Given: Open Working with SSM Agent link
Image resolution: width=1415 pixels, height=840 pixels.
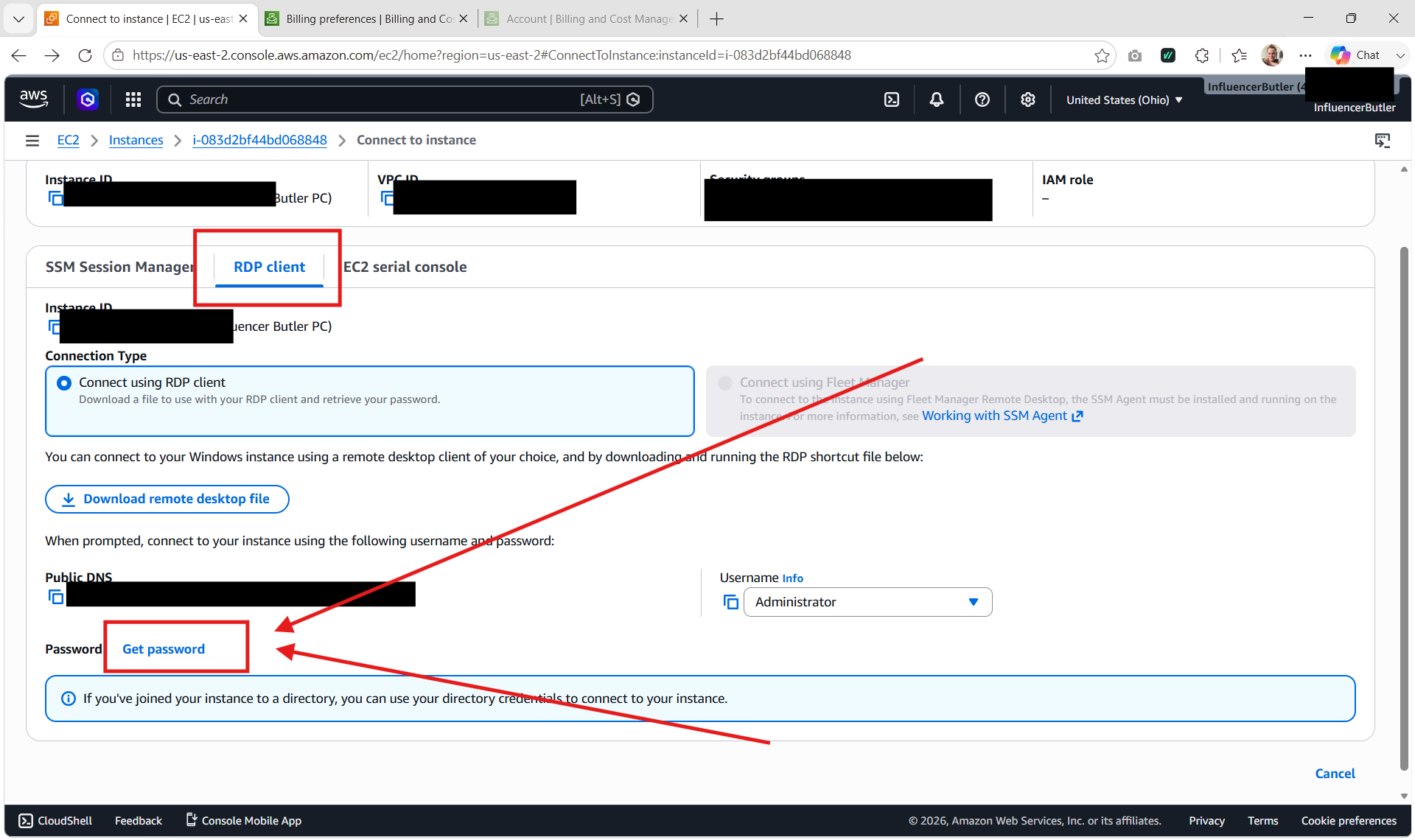Looking at the screenshot, I should 1002,416.
